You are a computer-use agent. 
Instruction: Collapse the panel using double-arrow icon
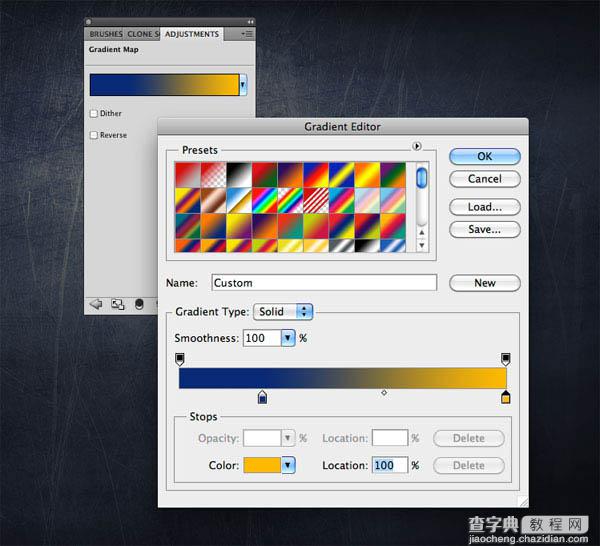(250, 22)
